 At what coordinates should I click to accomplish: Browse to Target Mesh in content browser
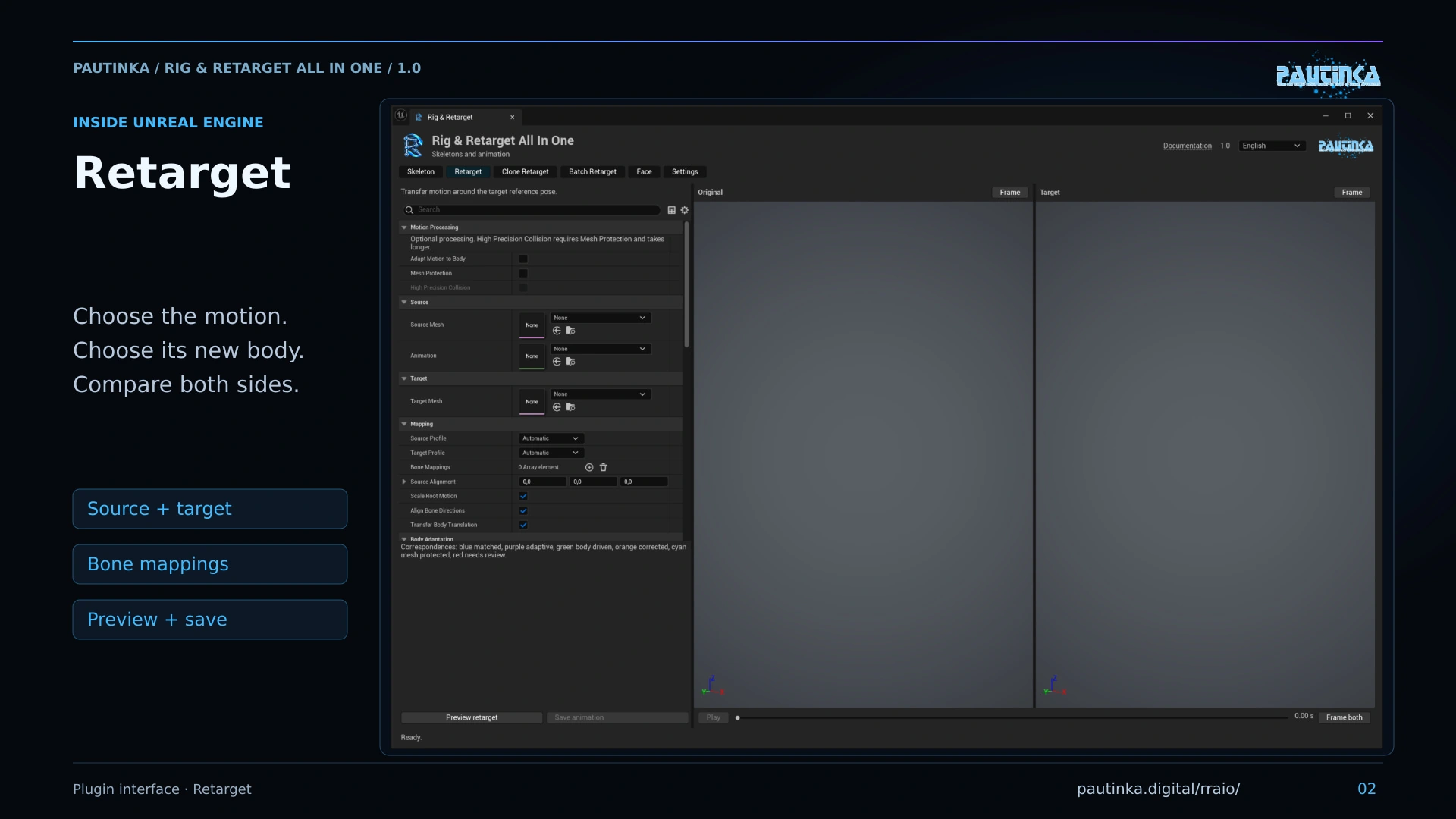coord(571,407)
